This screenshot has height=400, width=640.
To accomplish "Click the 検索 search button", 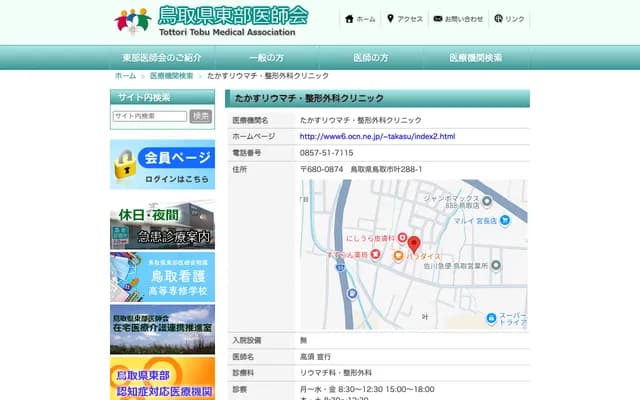I will [201, 116].
